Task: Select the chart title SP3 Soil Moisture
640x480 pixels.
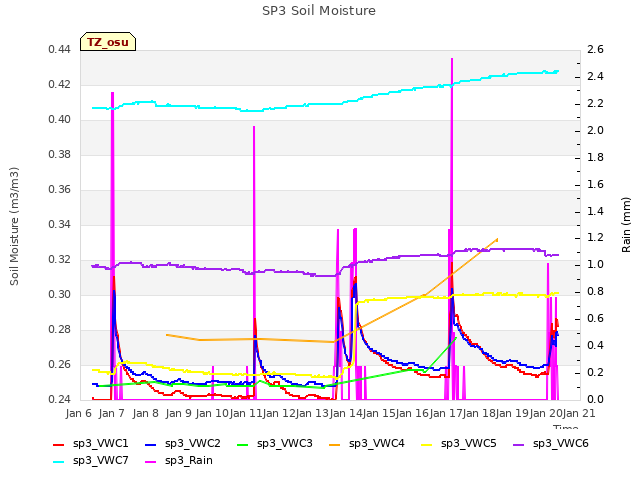Action: 319,11
